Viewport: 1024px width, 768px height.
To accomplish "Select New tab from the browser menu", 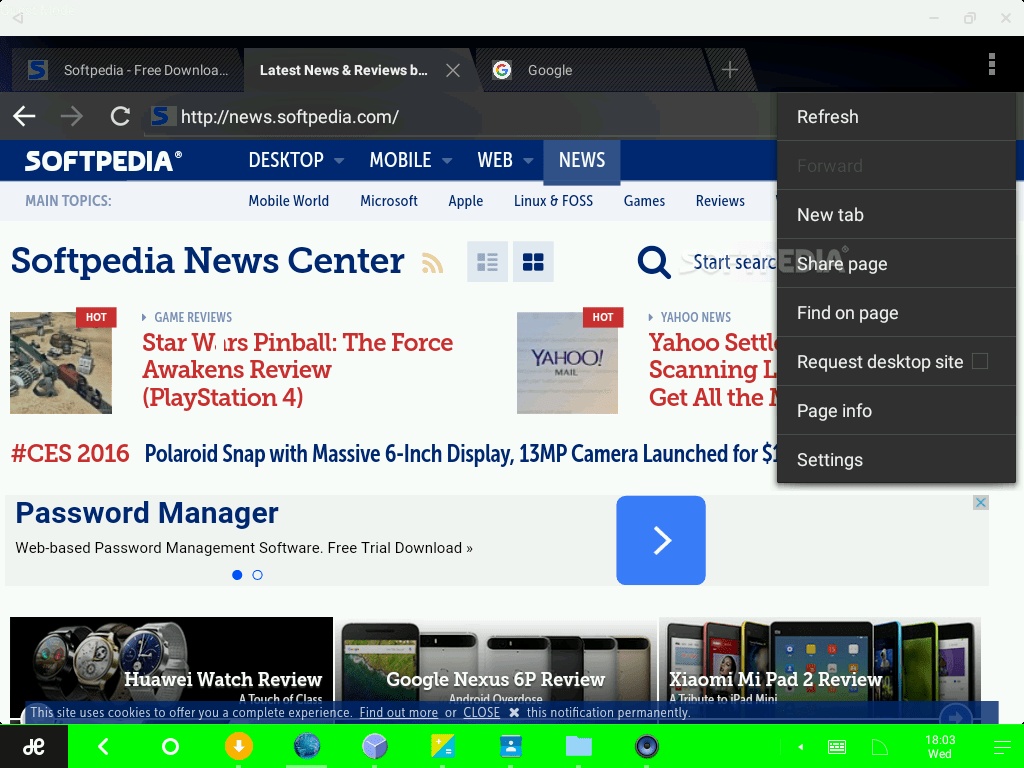I will pos(830,214).
